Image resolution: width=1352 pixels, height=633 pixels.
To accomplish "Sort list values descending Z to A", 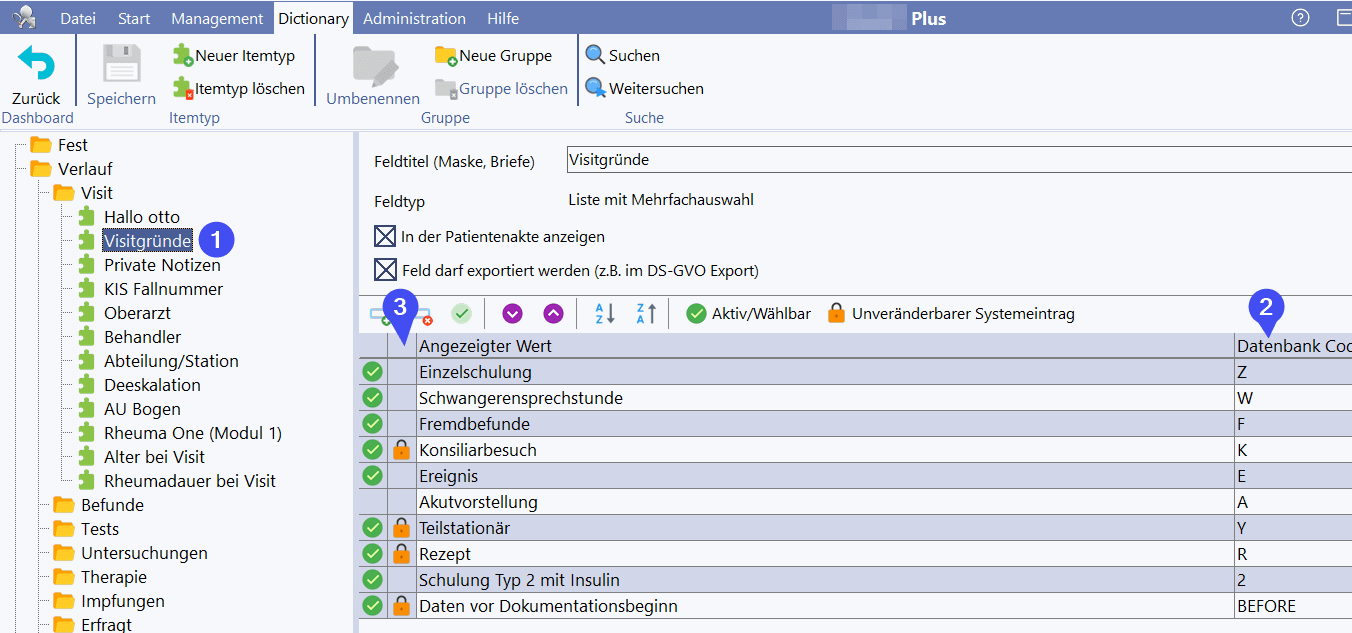I will point(645,314).
